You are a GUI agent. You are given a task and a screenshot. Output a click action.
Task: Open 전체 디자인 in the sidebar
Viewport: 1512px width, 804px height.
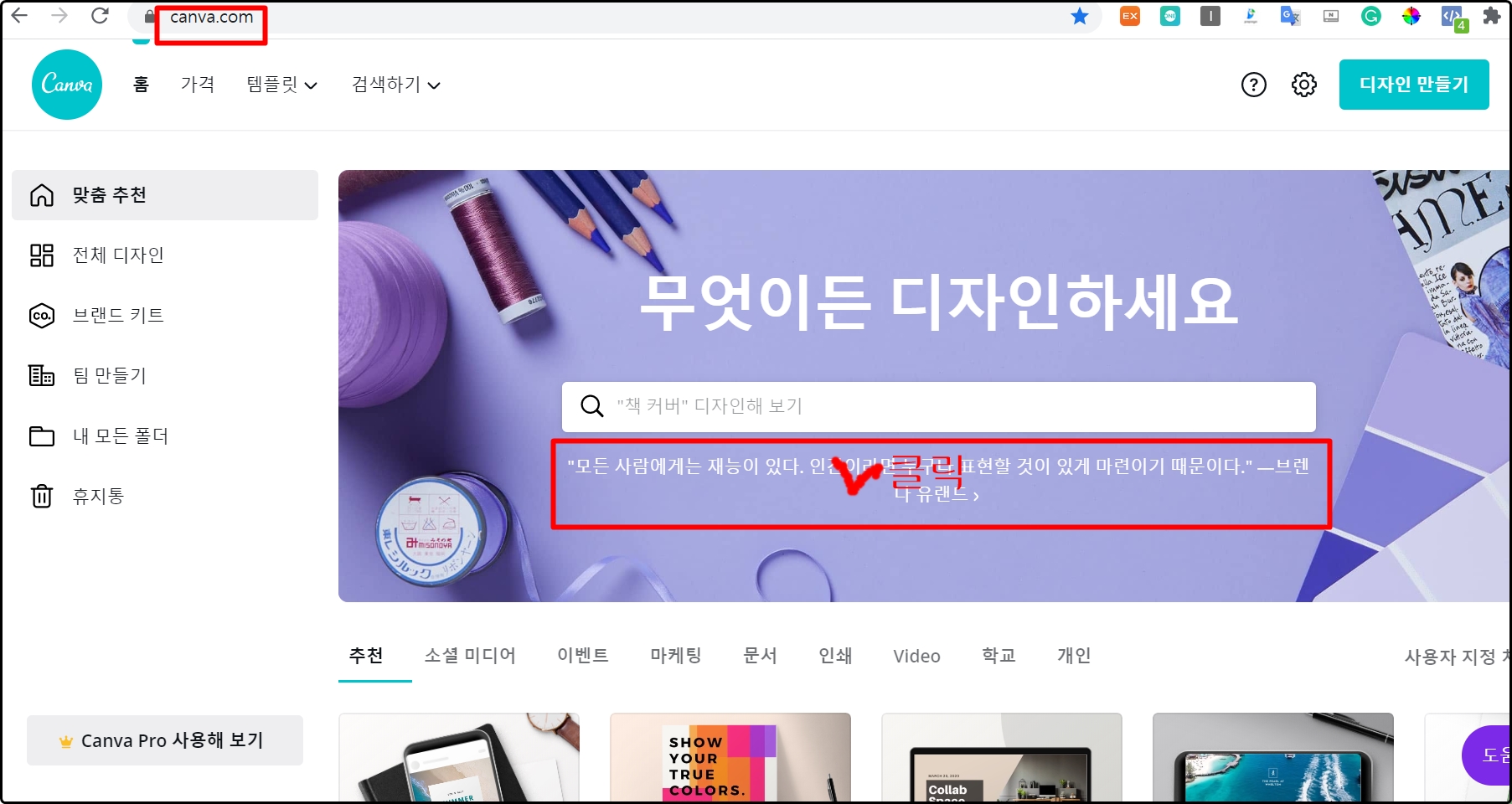[x=165, y=255]
